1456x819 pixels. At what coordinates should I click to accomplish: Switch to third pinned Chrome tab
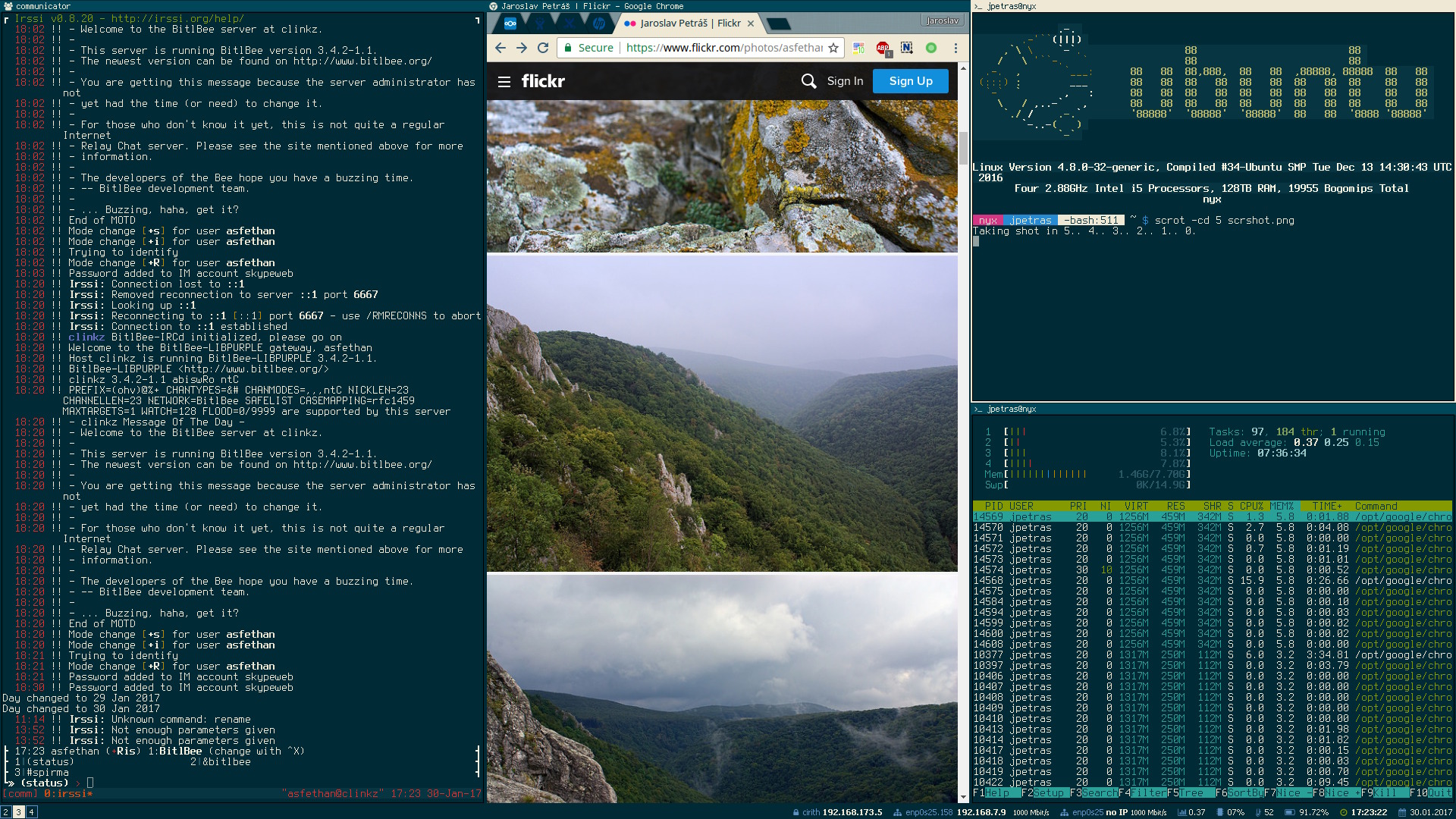(570, 24)
